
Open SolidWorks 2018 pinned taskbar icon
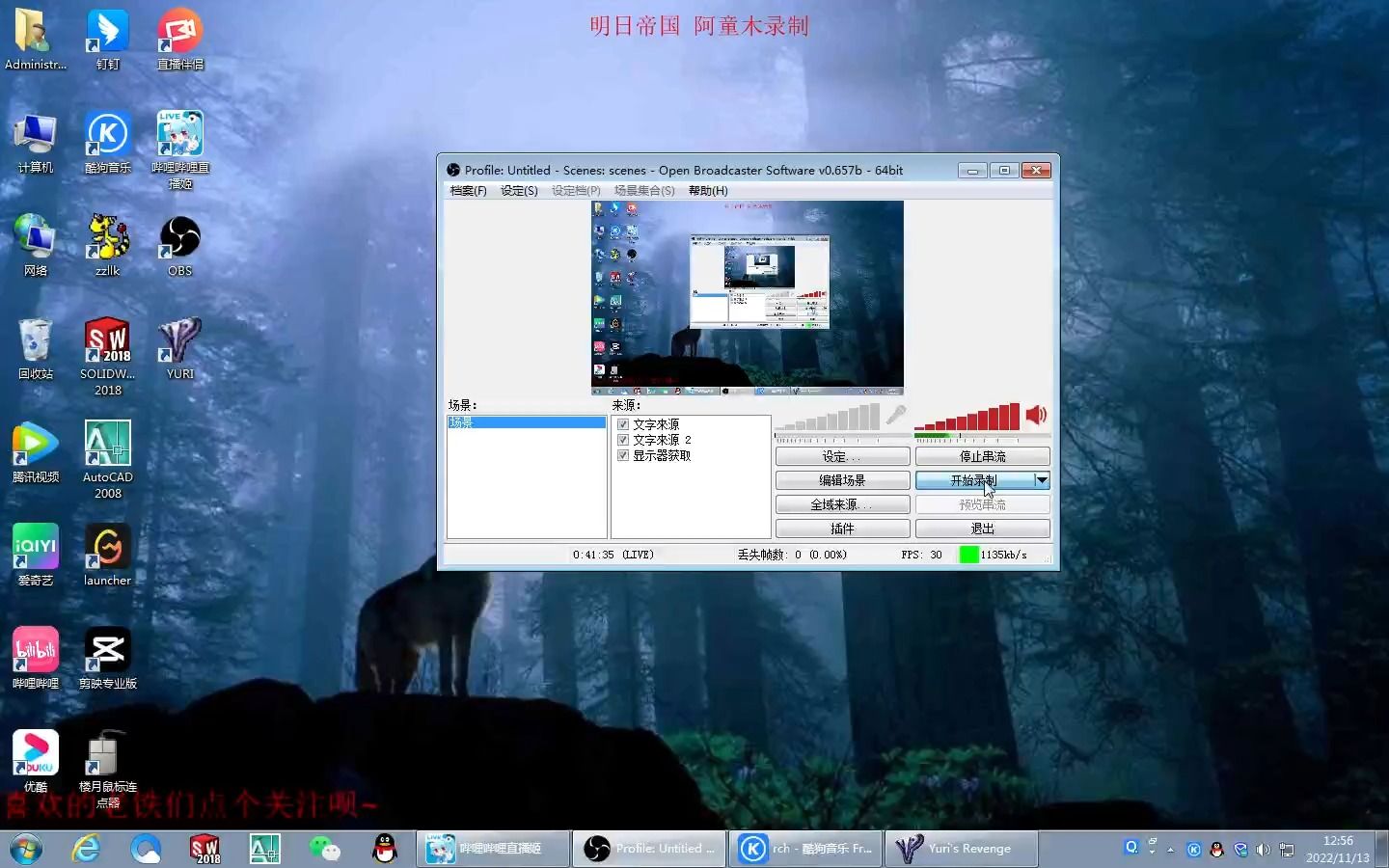[205, 849]
